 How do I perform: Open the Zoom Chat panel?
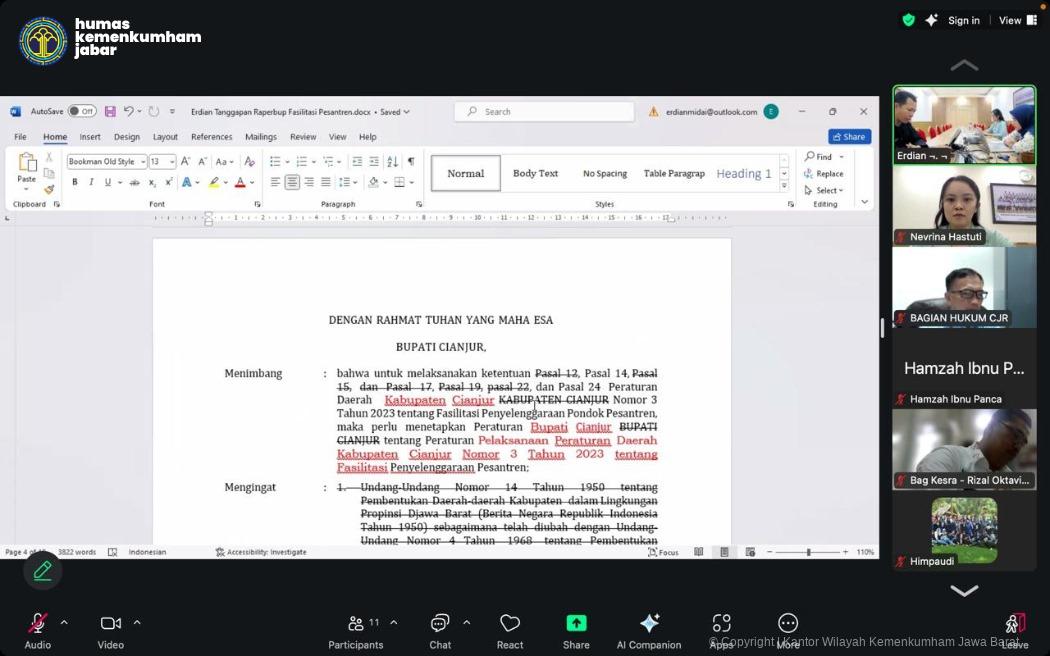point(440,624)
